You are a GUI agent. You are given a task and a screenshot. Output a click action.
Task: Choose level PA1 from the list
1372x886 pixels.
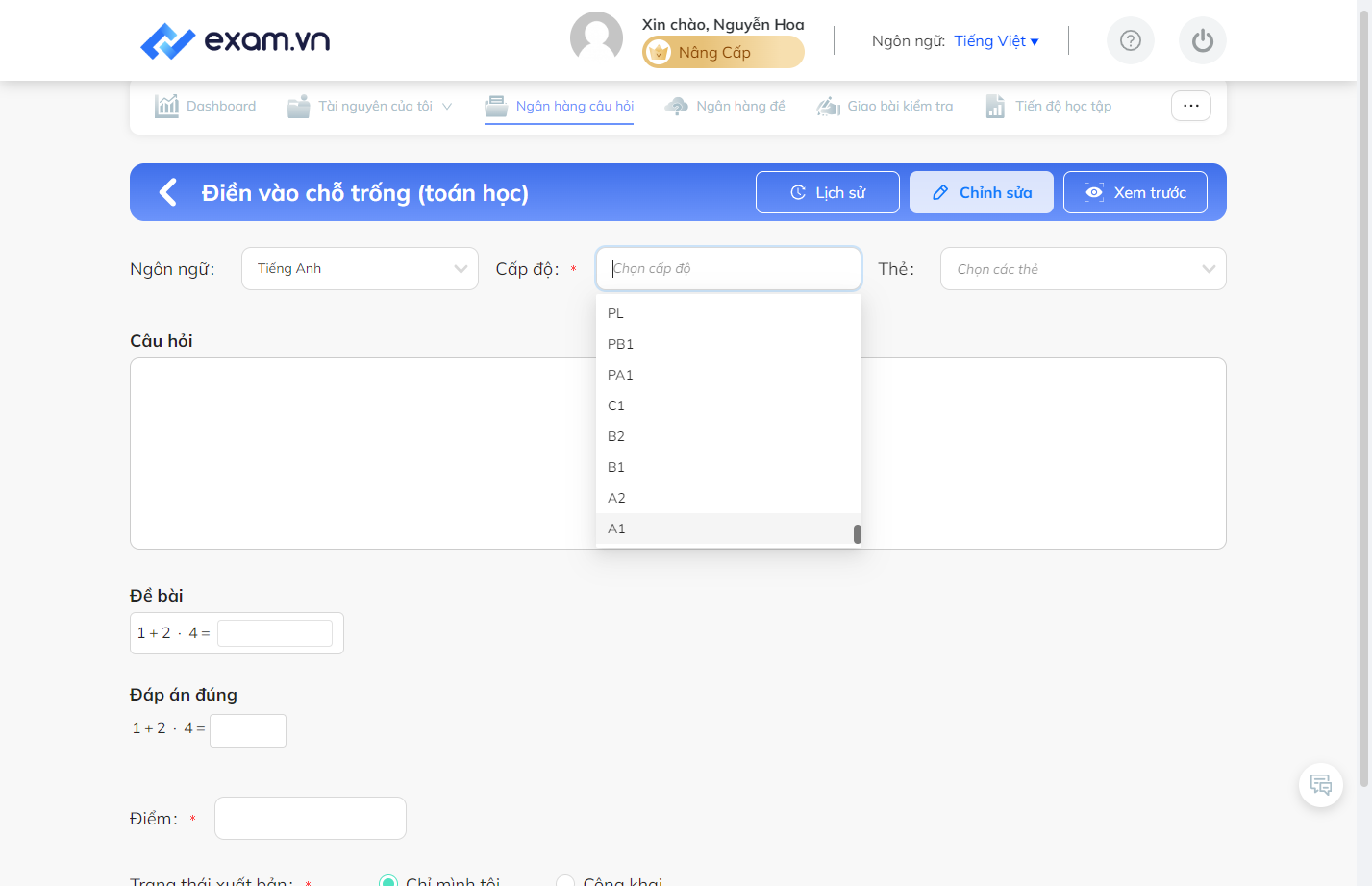(729, 375)
